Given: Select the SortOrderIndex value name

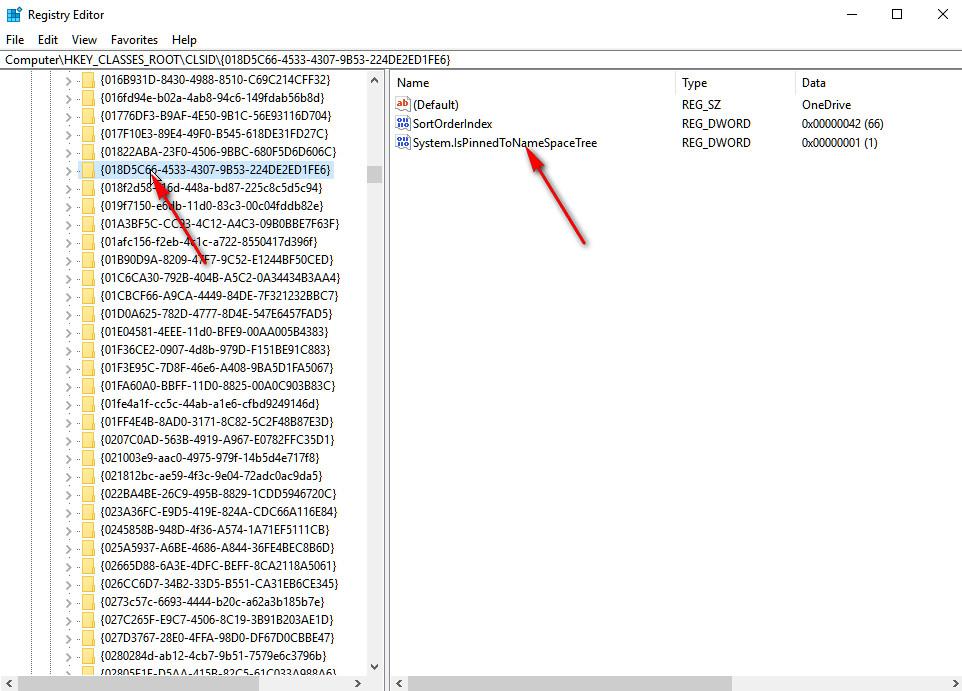Looking at the screenshot, I should coord(452,123).
